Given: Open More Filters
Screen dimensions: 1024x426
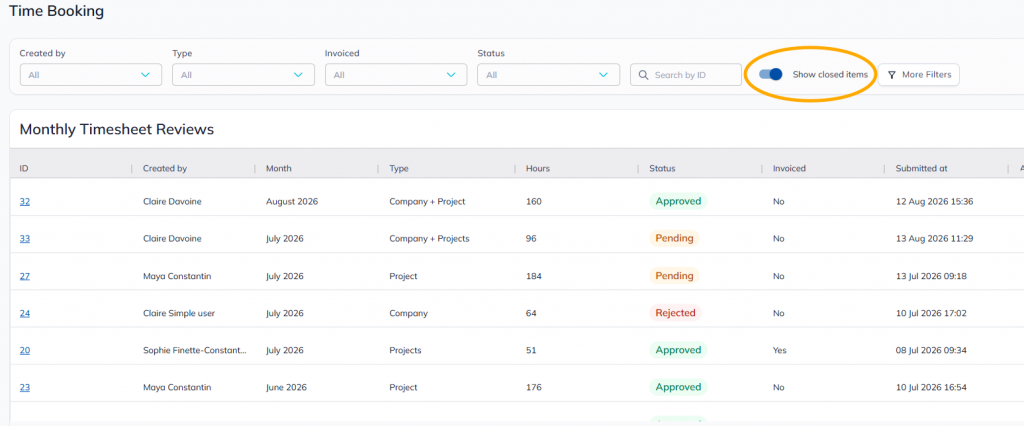Looking at the screenshot, I should [918, 74].
